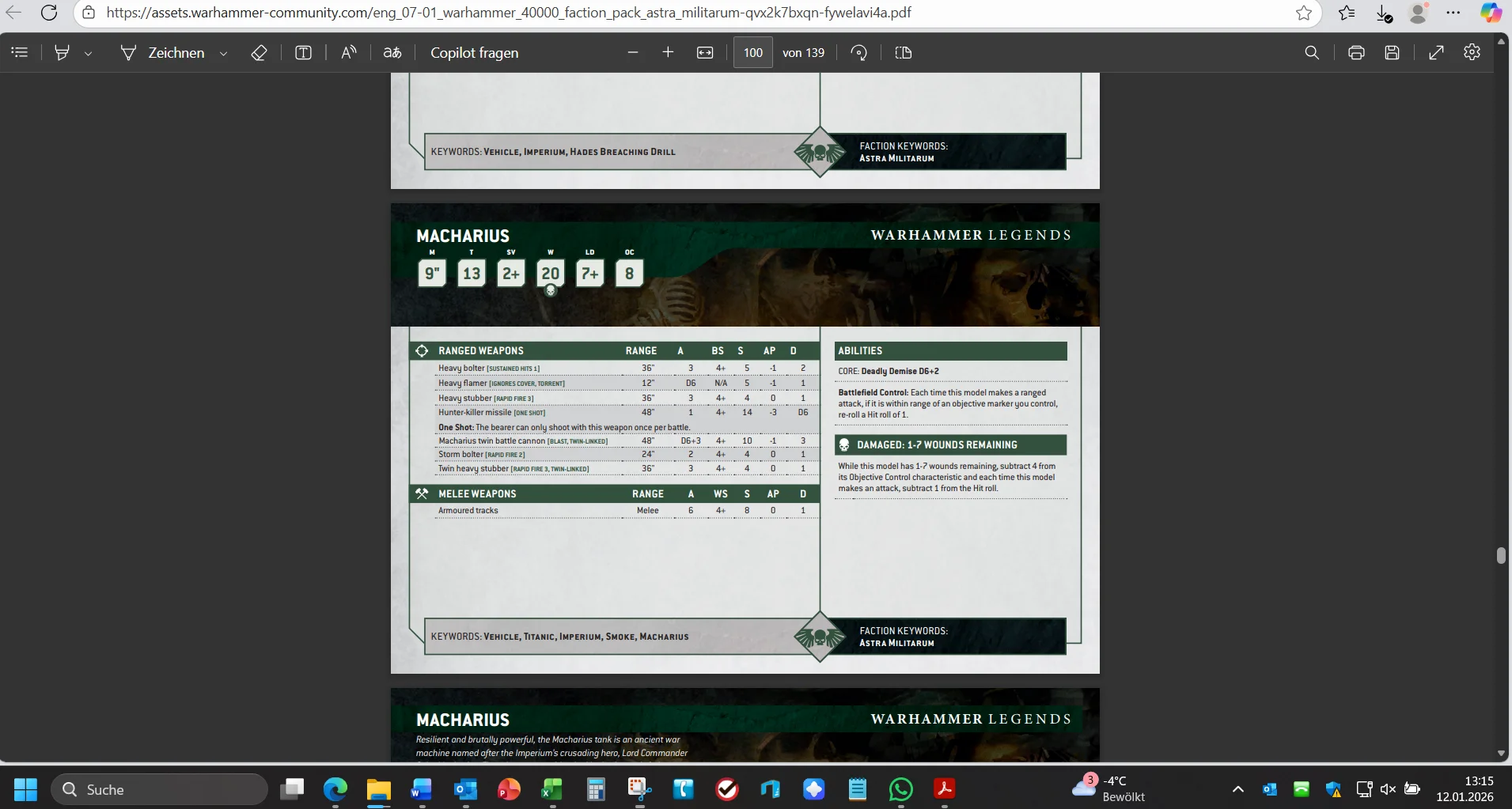1512x809 pixels.
Task: Open WhatsApp from the taskbar
Action: coord(901,789)
